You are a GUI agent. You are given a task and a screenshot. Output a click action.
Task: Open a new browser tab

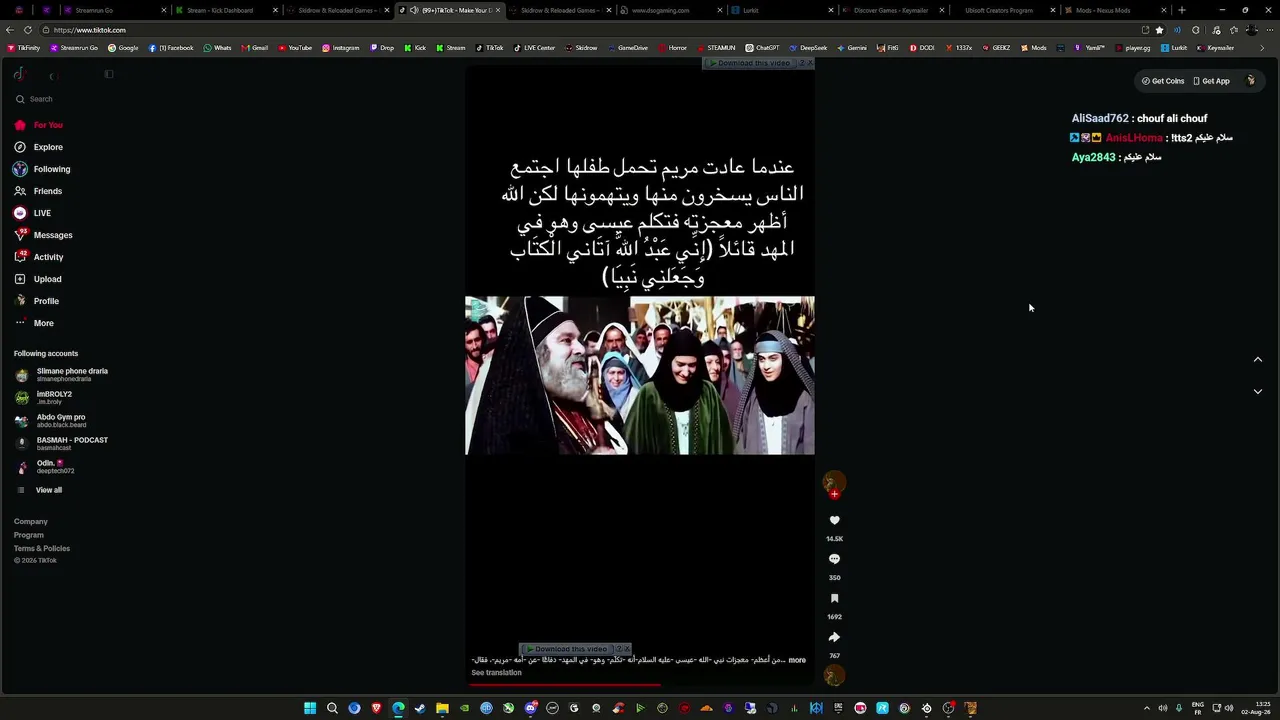click(x=1181, y=10)
